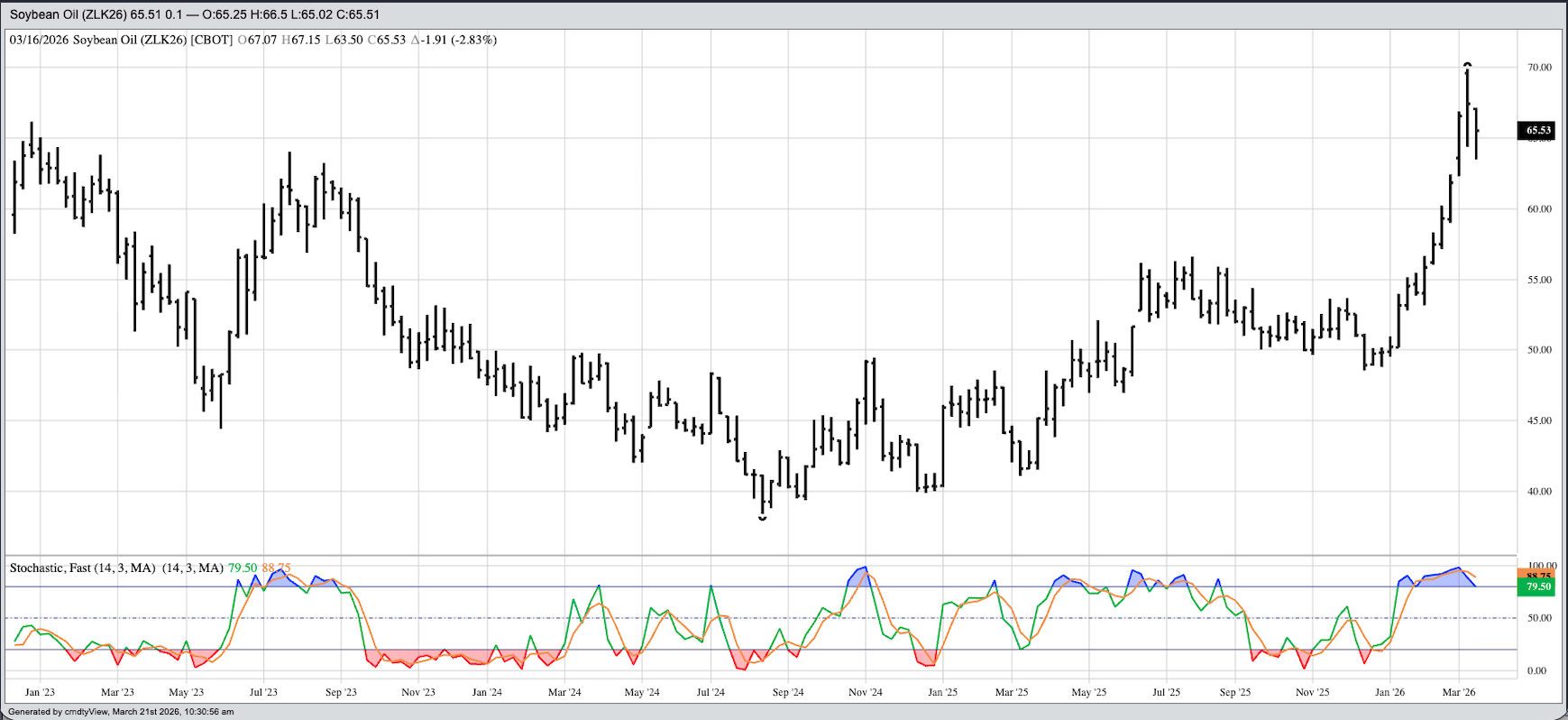Screen dimensions: 1568x720
Task: Click the Soybean Oil (ZLK26) chart title
Action: coord(97,14)
